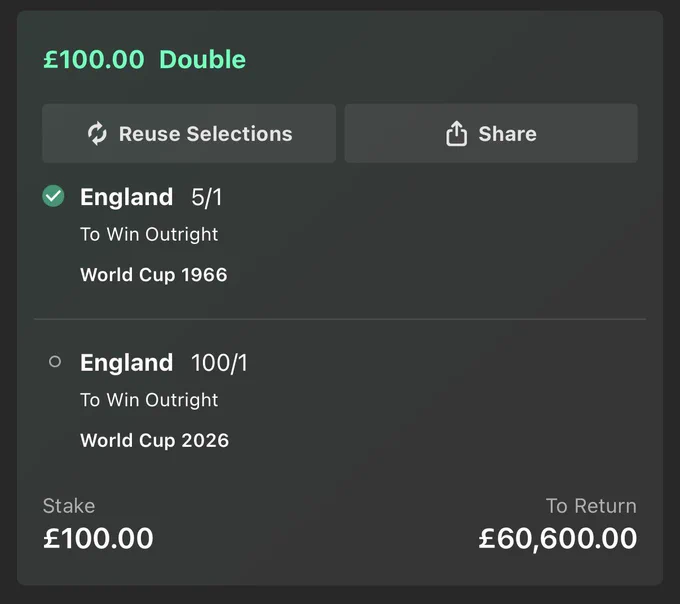Select the England 100/1 selection name
Viewport: 680px width, 604px height.
click(127, 362)
